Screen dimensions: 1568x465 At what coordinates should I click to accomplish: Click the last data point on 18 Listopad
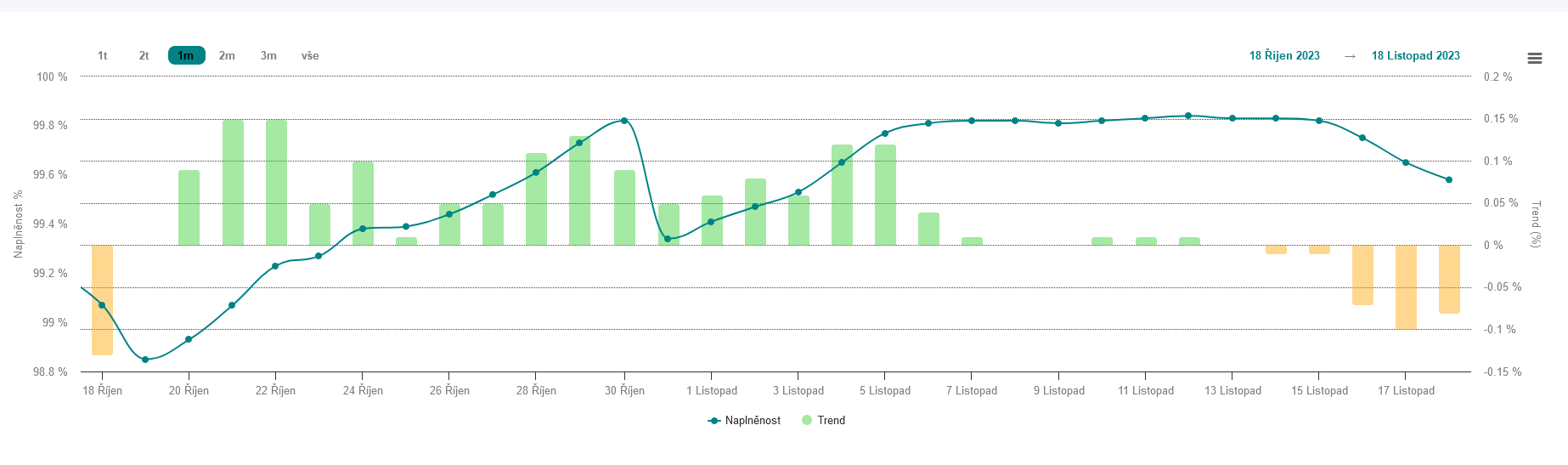point(1449,180)
